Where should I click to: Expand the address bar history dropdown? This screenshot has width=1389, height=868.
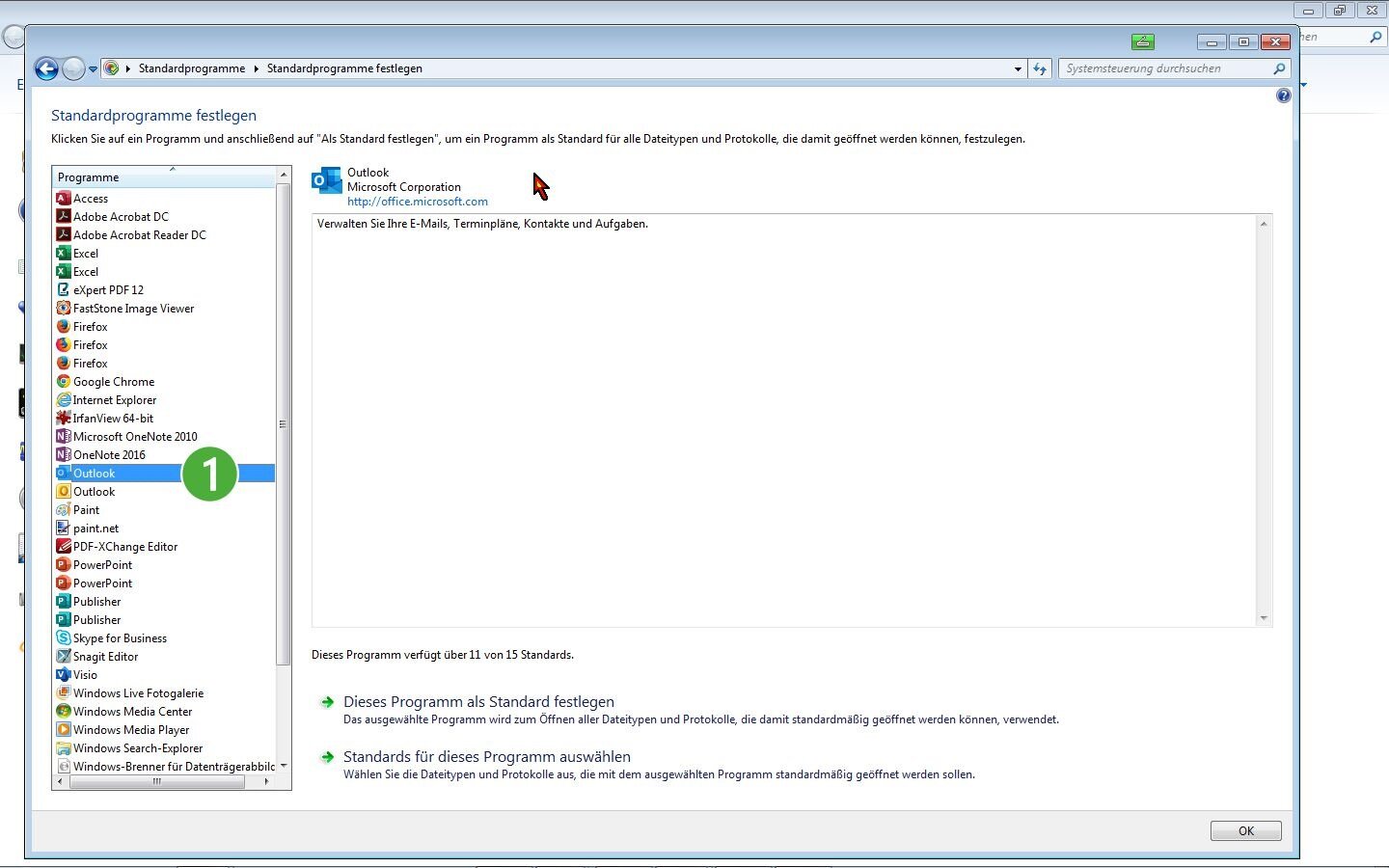point(1018,68)
